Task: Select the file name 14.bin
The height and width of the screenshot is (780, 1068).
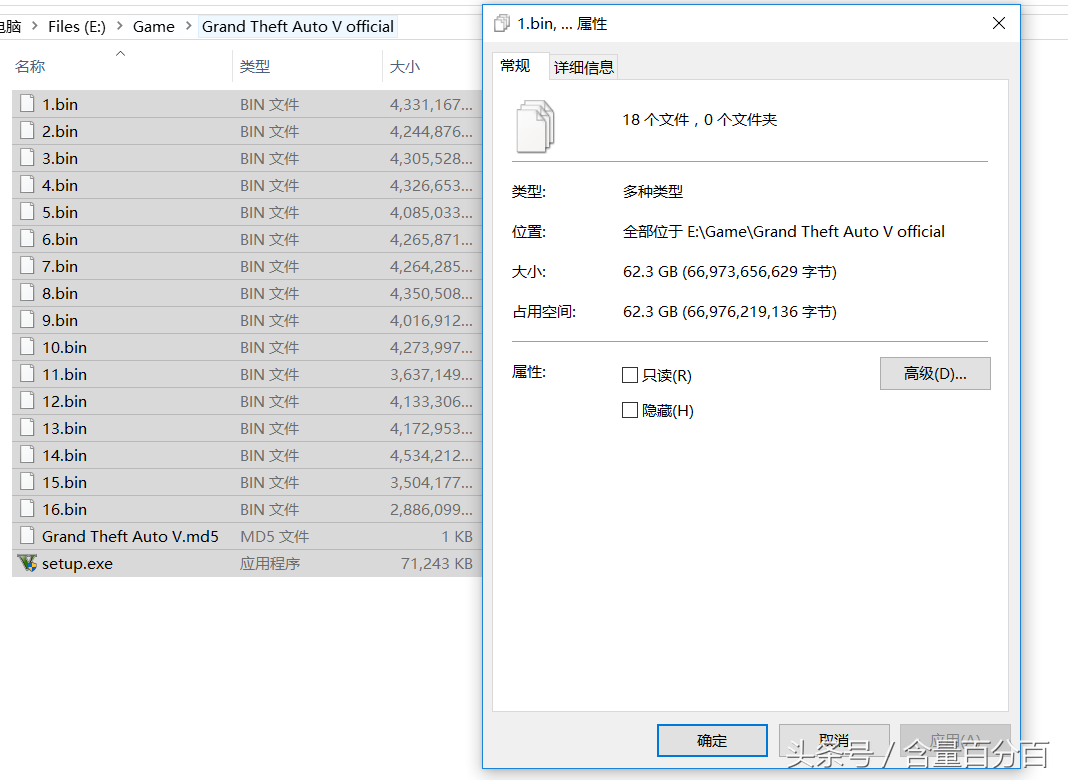Action: [x=65, y=456]
